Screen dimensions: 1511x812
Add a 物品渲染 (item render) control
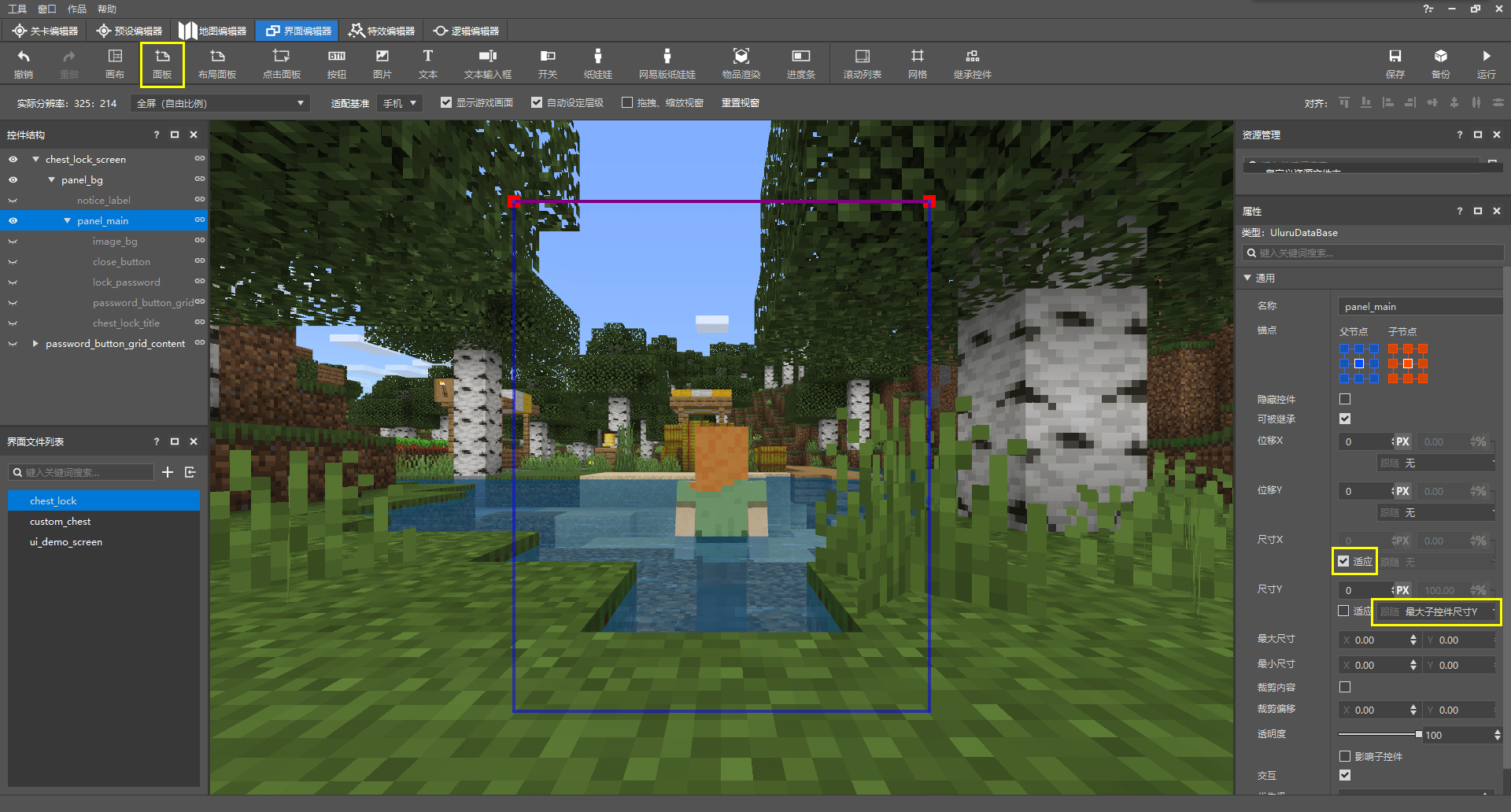coord(741,64)
